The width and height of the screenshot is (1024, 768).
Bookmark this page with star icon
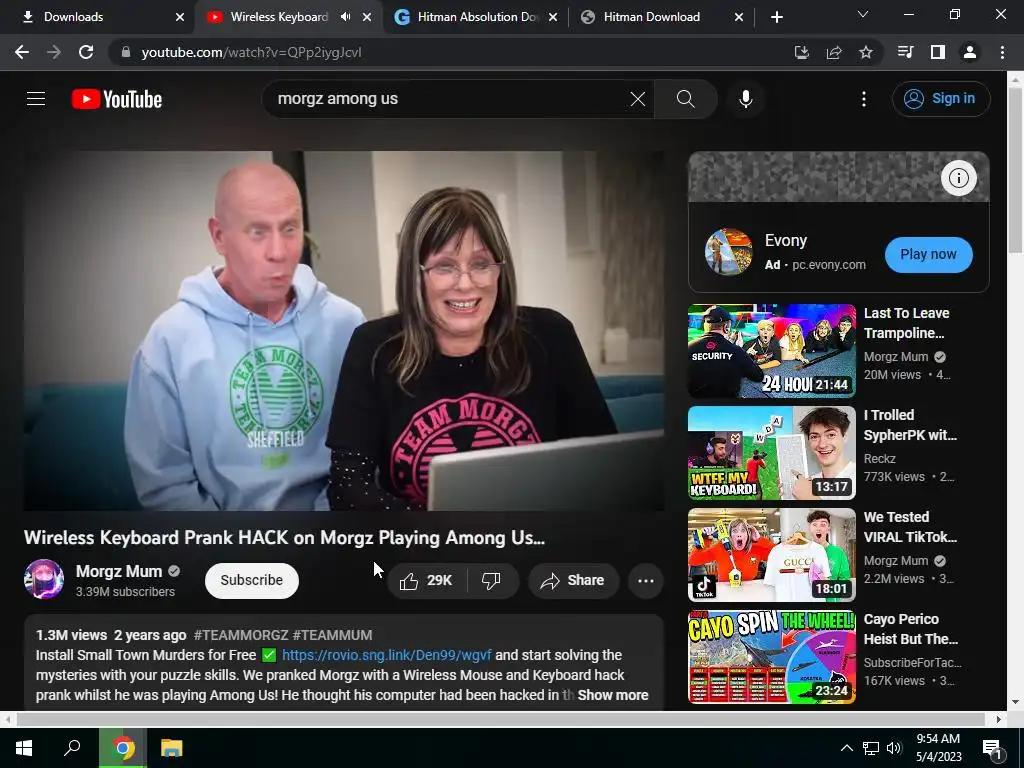click(866, 52)
